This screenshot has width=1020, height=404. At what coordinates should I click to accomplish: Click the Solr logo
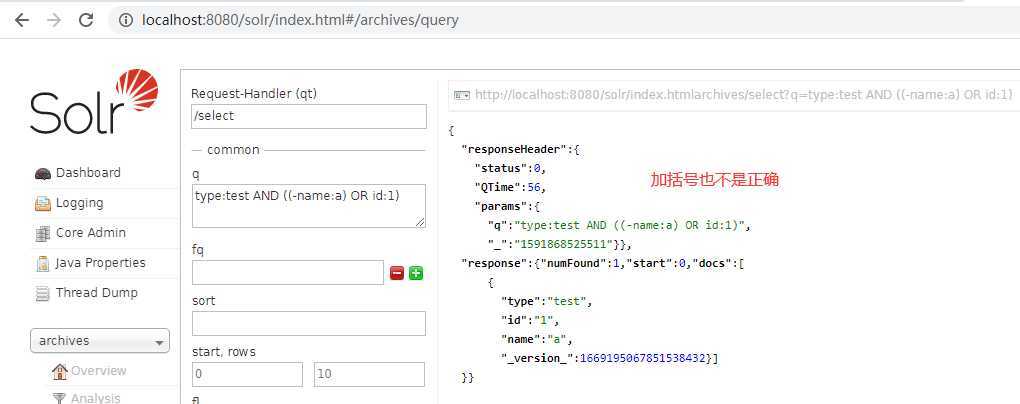(x=94, y=103)
